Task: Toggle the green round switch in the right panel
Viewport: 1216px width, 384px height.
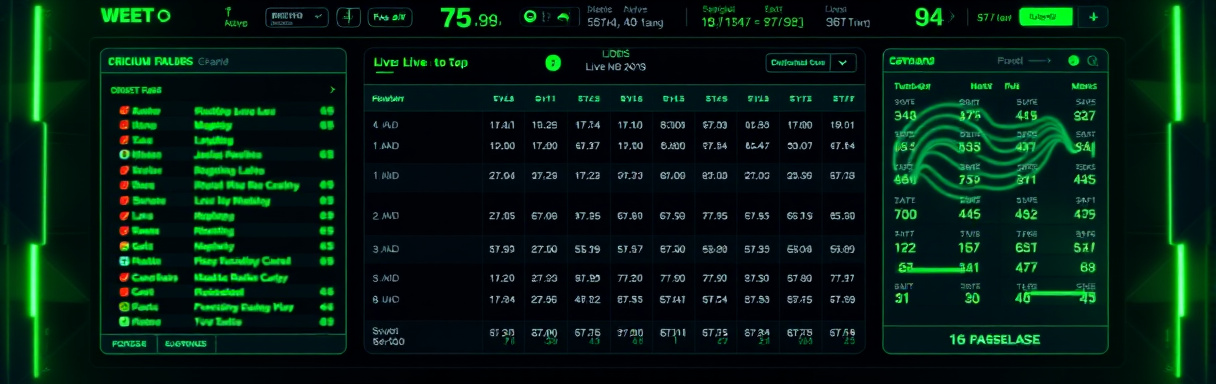Action: (x=1074, y=62)
